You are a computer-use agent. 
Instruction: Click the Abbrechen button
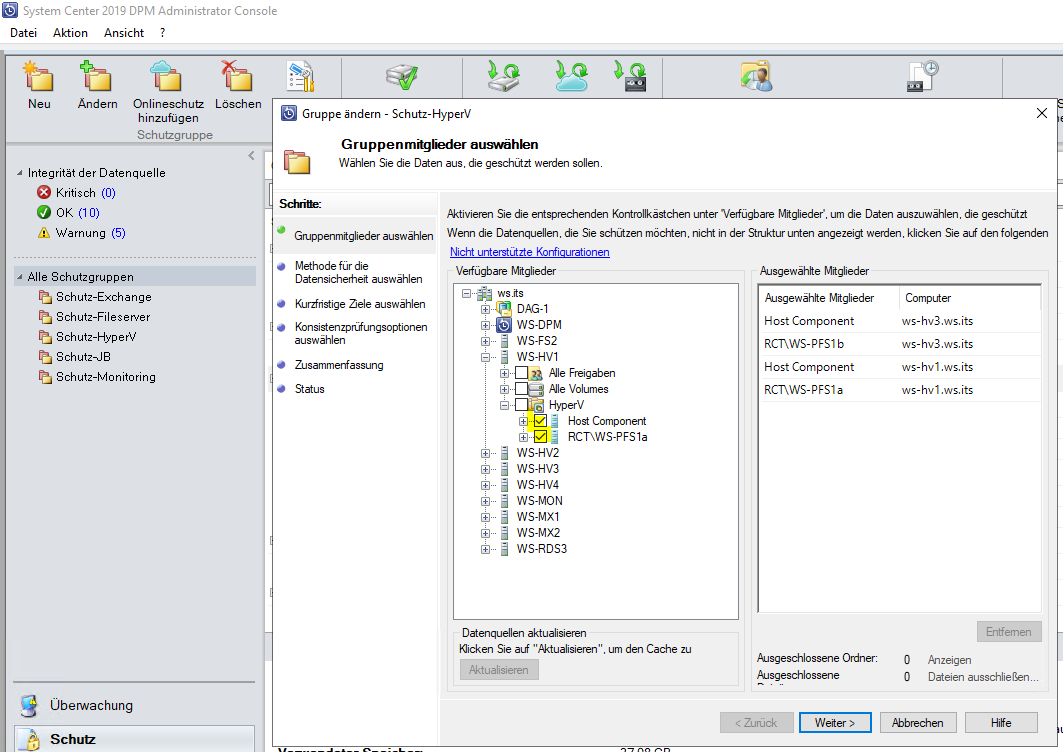point(917,723)
